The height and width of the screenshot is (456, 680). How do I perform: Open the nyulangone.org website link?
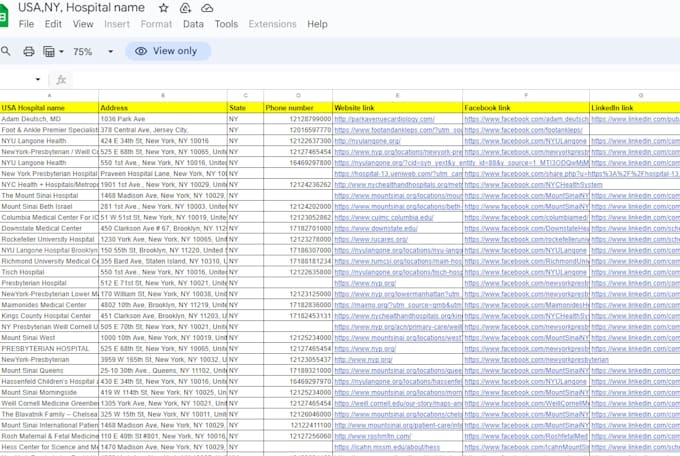coord(367,141)
